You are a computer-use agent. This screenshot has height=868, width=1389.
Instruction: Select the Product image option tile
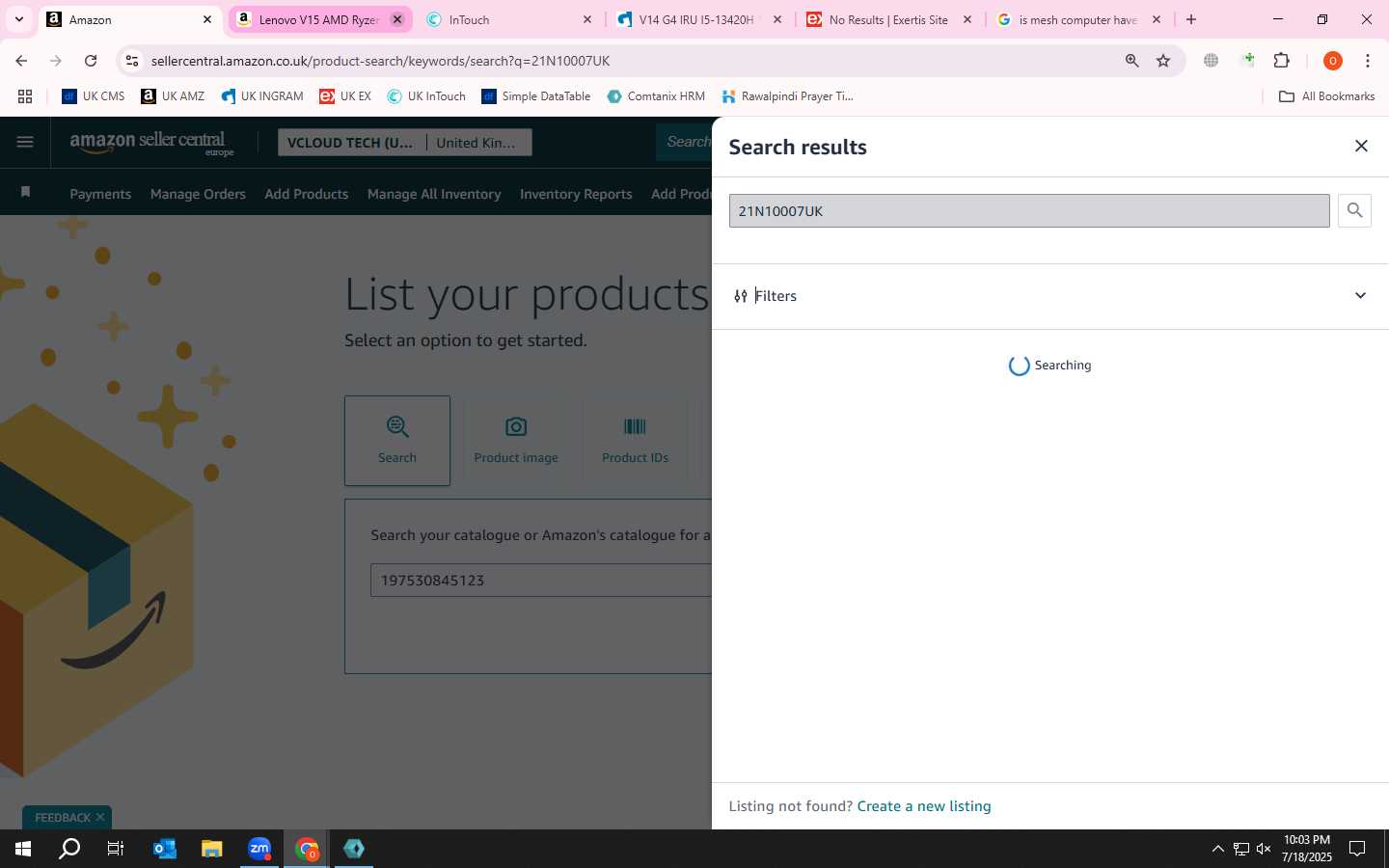tap(516, 441)
